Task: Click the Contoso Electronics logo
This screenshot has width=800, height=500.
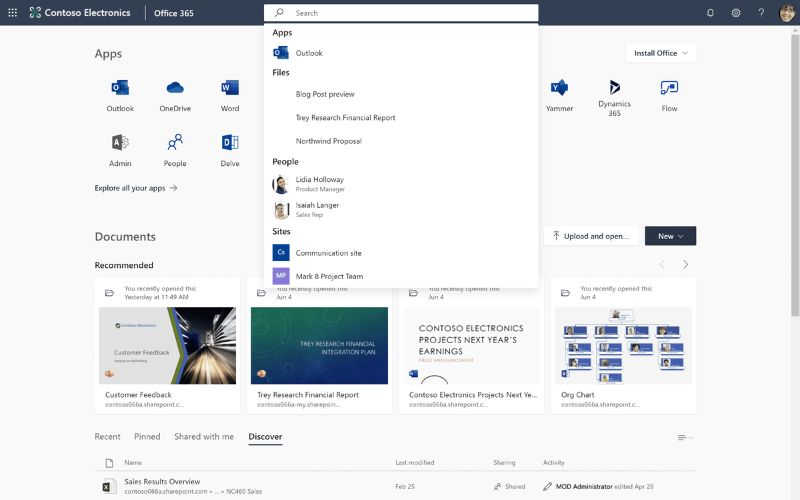Action: point(80,13)
